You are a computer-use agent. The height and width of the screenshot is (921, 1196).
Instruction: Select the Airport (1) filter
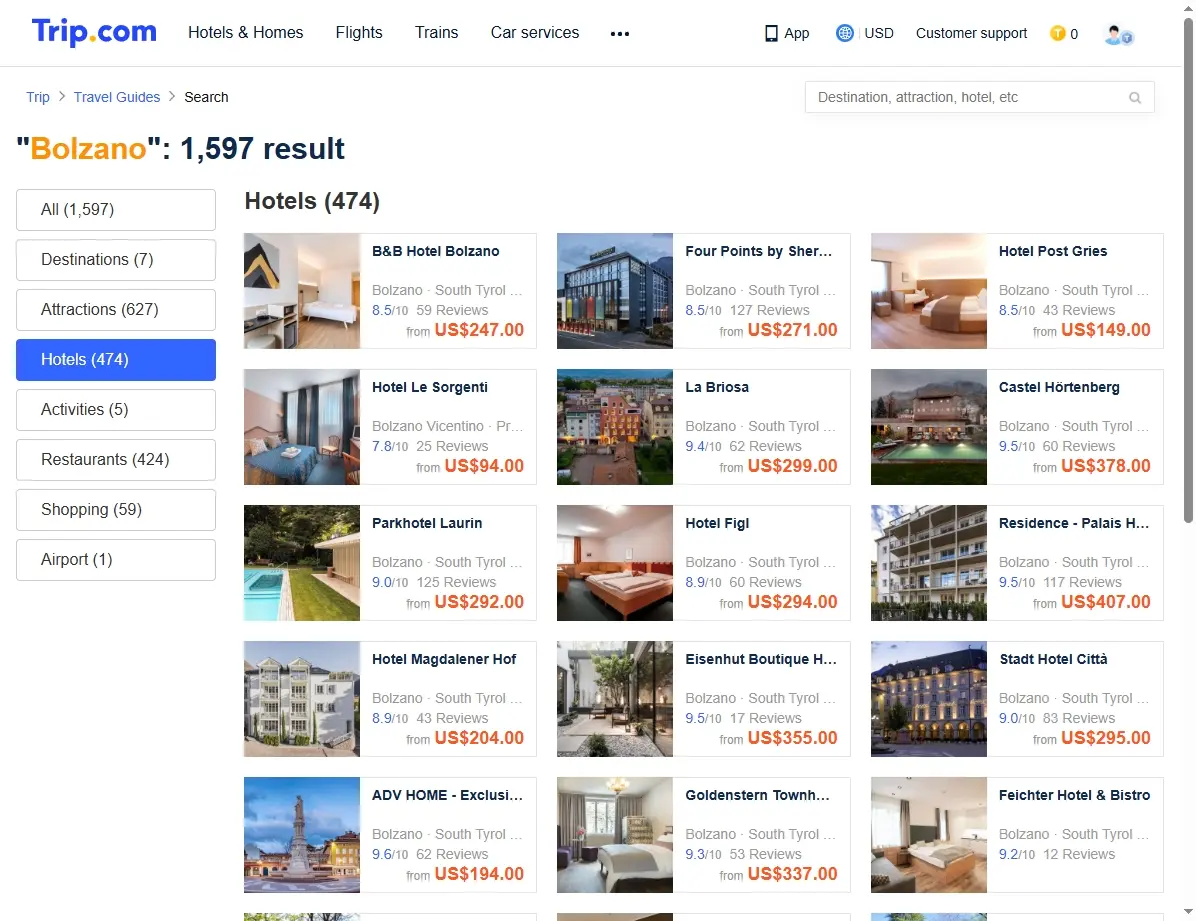point(116,559)
